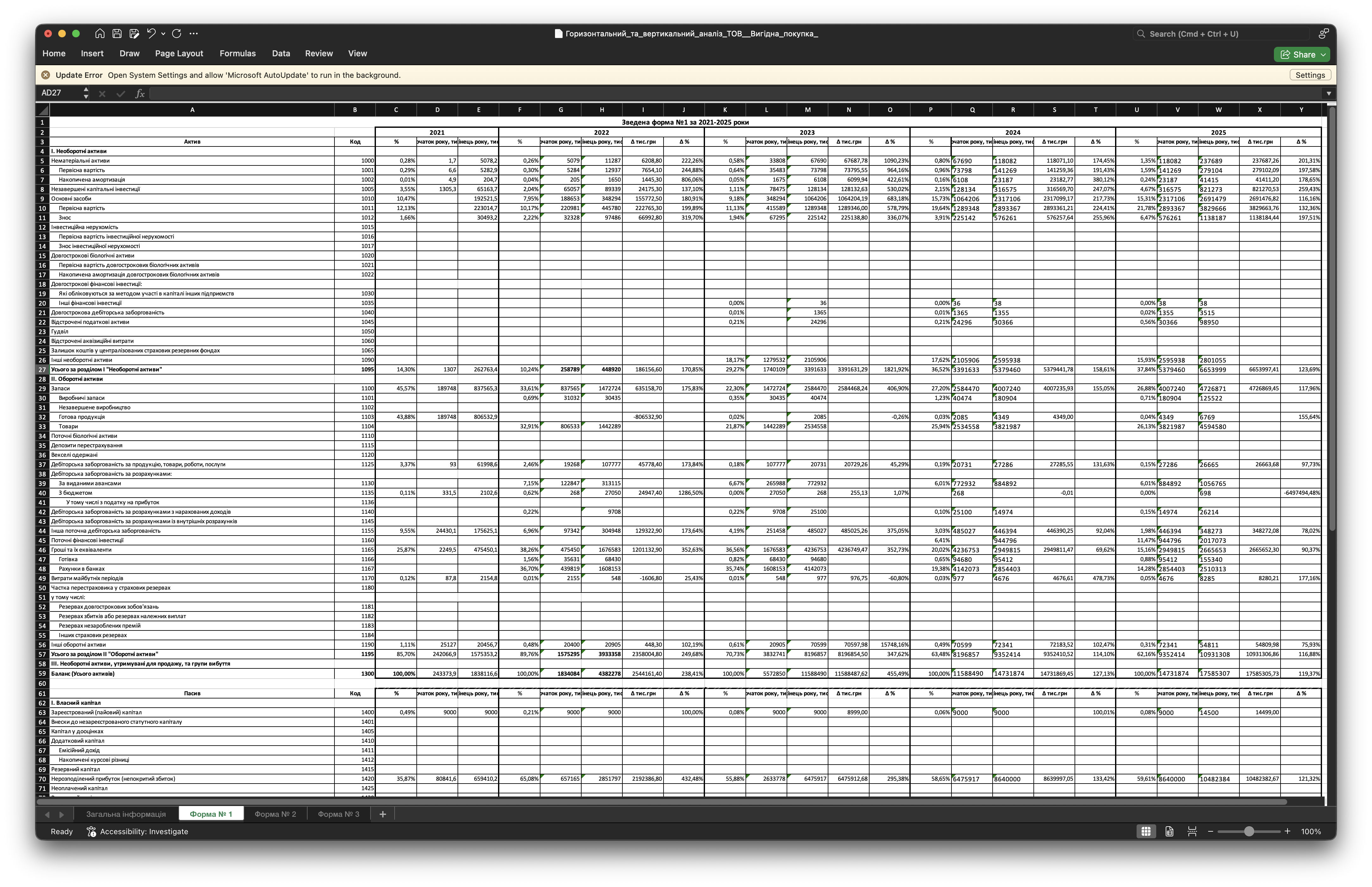Click the zoom slider handle
This screenshot has height=887, width=1372.
[x=1249, y=831]
